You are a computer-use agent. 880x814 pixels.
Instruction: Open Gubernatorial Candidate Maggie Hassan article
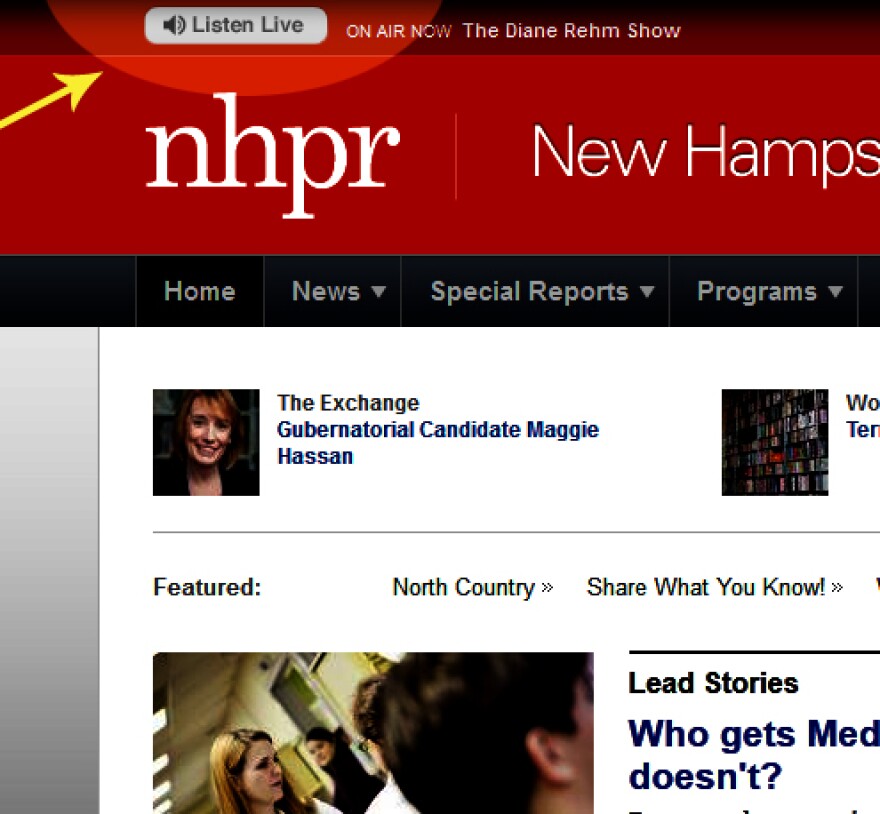tap(438, 443)
